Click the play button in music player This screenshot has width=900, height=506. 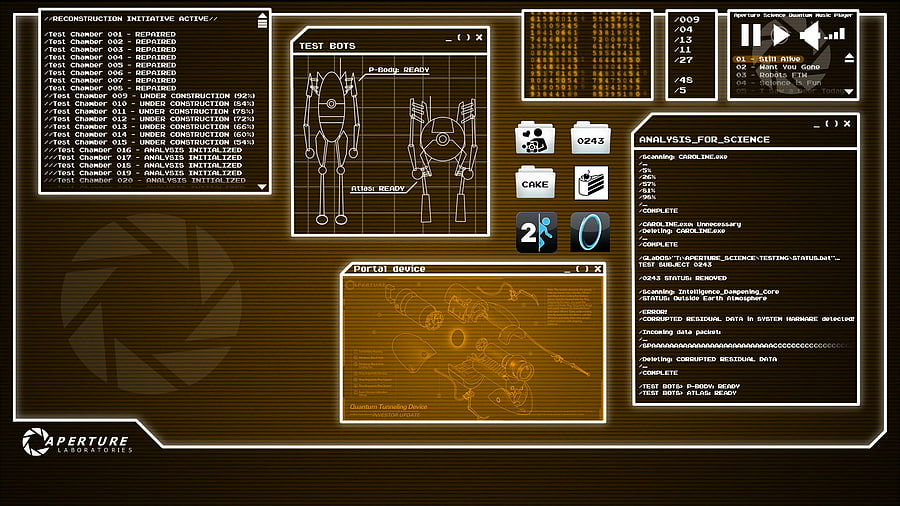[x=781, y=35]
